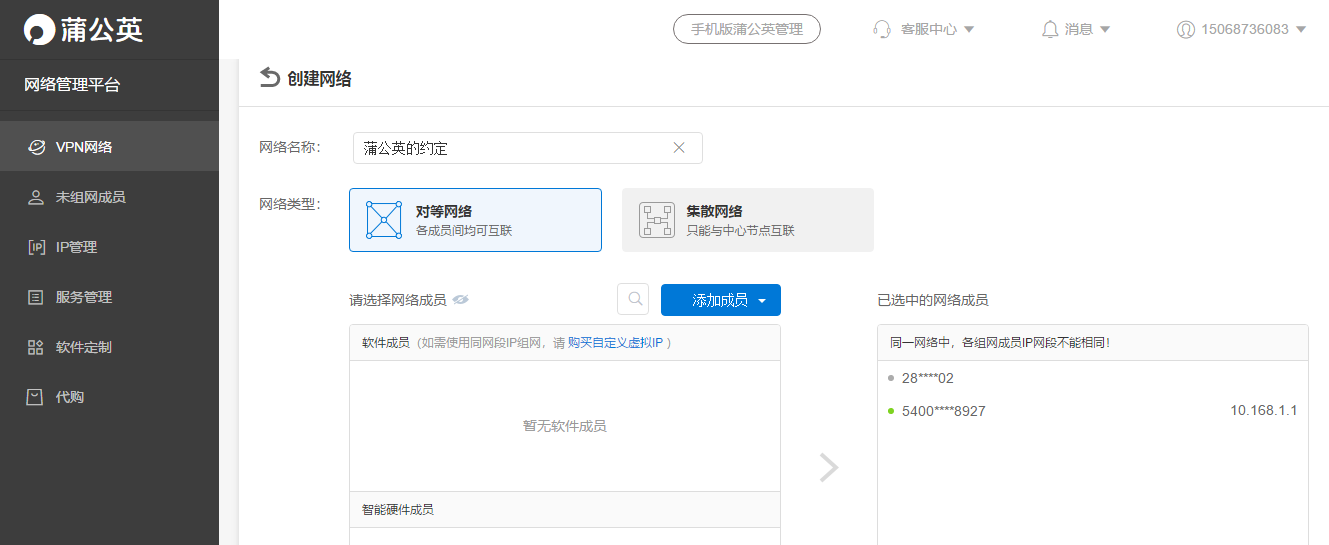Viewport: 1329px width, 545px height.
Task: Click the 蒲公英 logo in the sidebar header
Action: (x=84, y=29)
